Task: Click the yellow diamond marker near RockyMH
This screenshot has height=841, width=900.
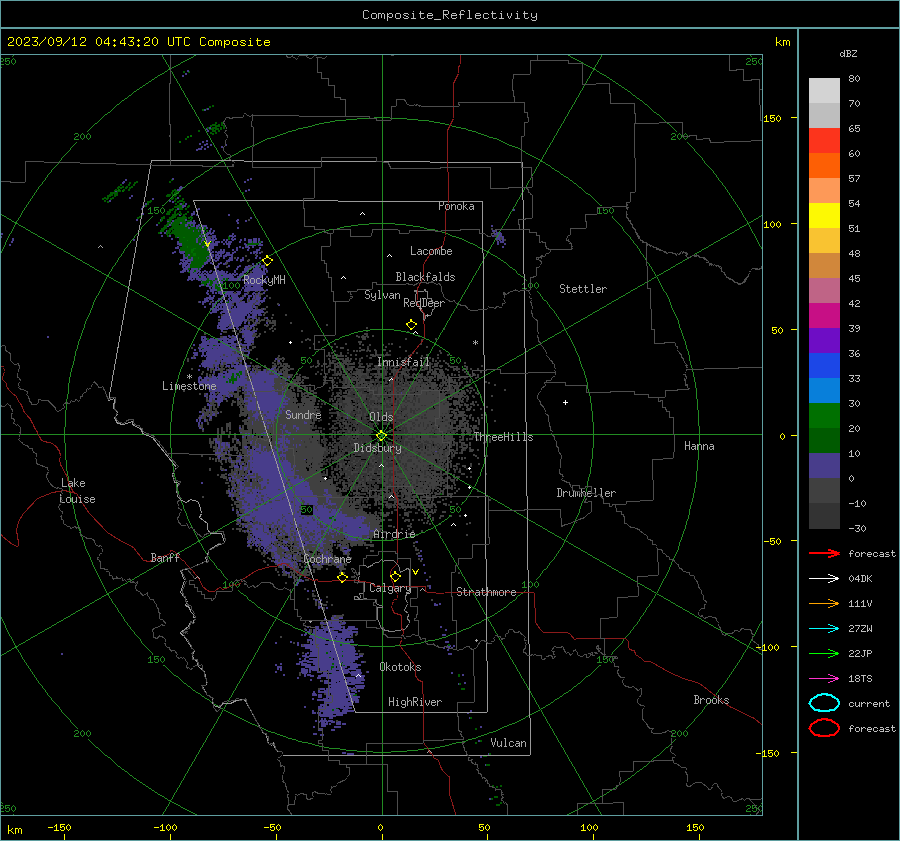Action: click(x=267, y=261)
